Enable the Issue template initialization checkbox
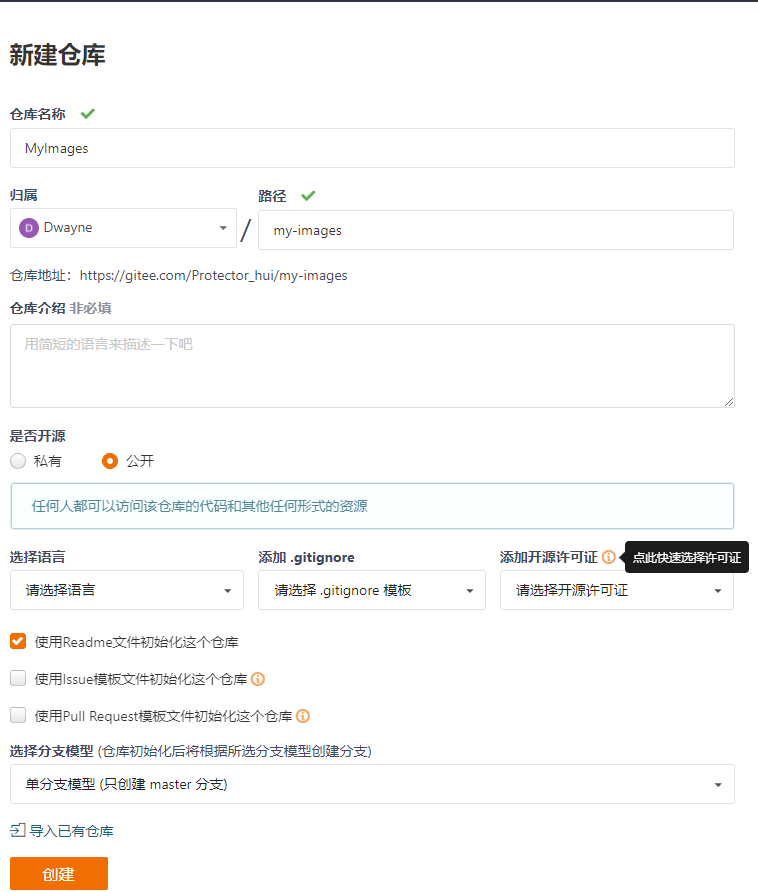 point(18,678)
